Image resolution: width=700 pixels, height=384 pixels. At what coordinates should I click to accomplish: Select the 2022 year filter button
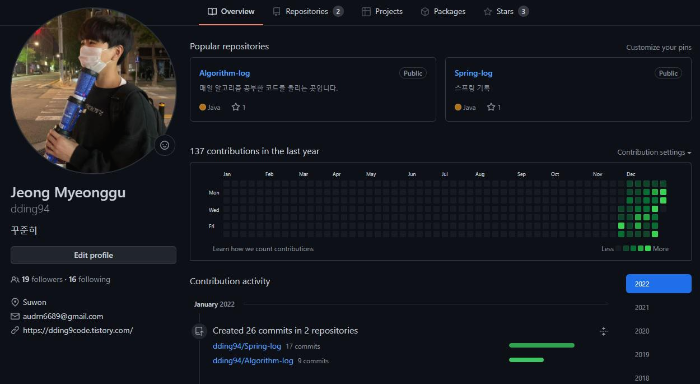pos(658,284)
